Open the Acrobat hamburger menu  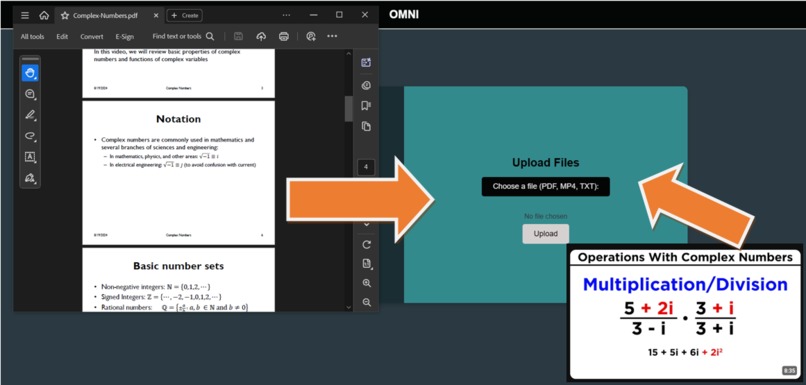[x=25, y=15]
